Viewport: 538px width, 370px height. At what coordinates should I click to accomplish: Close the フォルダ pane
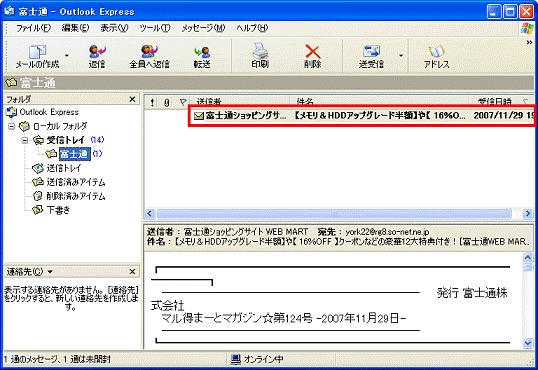tap(132, 100)
